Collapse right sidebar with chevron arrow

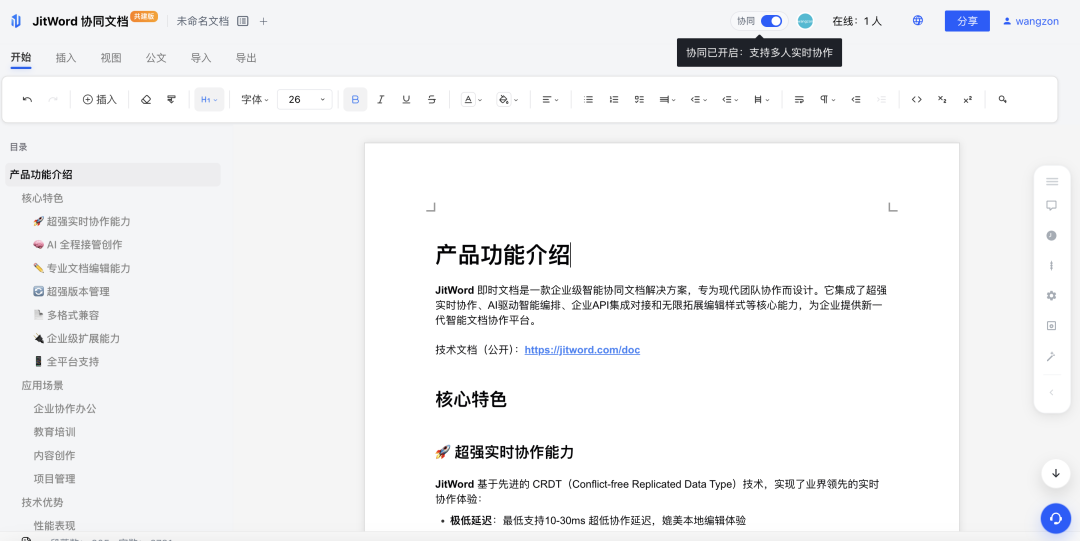pyautogui.click(x=1051, y=392)
